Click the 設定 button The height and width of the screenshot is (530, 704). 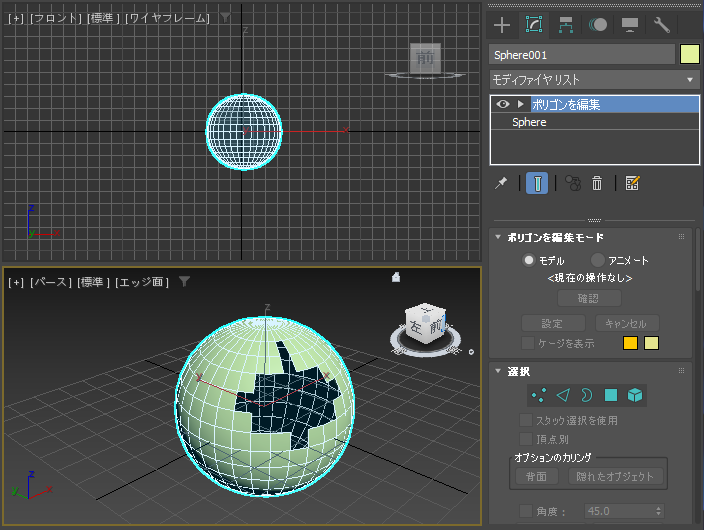[x=553, y=323]
